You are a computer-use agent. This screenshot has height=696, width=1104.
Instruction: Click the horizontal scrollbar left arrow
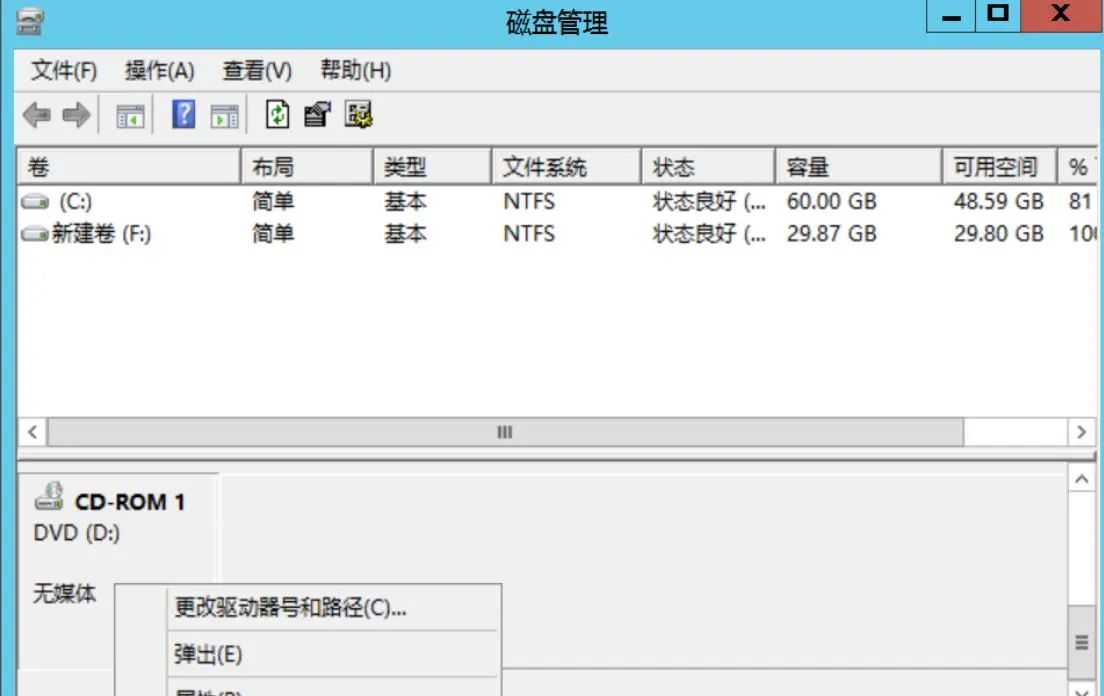pos(32,432)
